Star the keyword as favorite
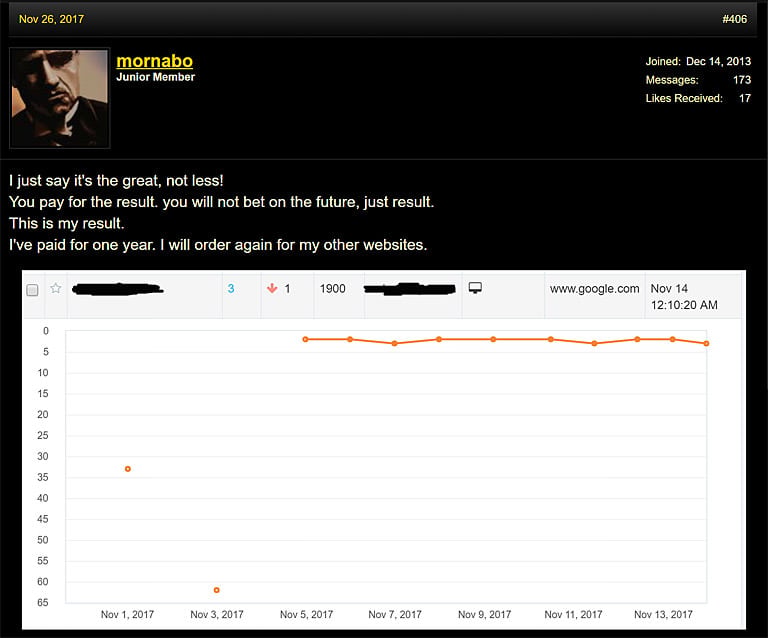This screenshot has width=768, height=638. [56, 288]
